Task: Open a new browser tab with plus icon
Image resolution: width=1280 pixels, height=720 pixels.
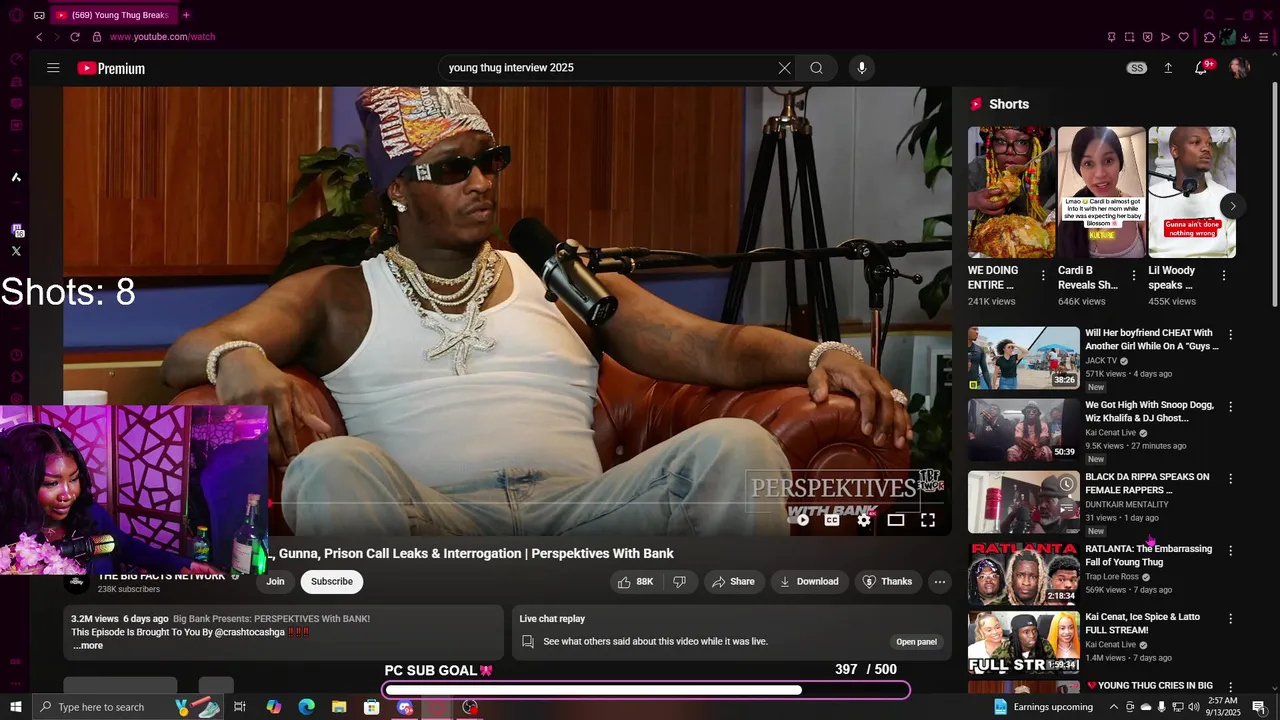Action: [186, 15]
